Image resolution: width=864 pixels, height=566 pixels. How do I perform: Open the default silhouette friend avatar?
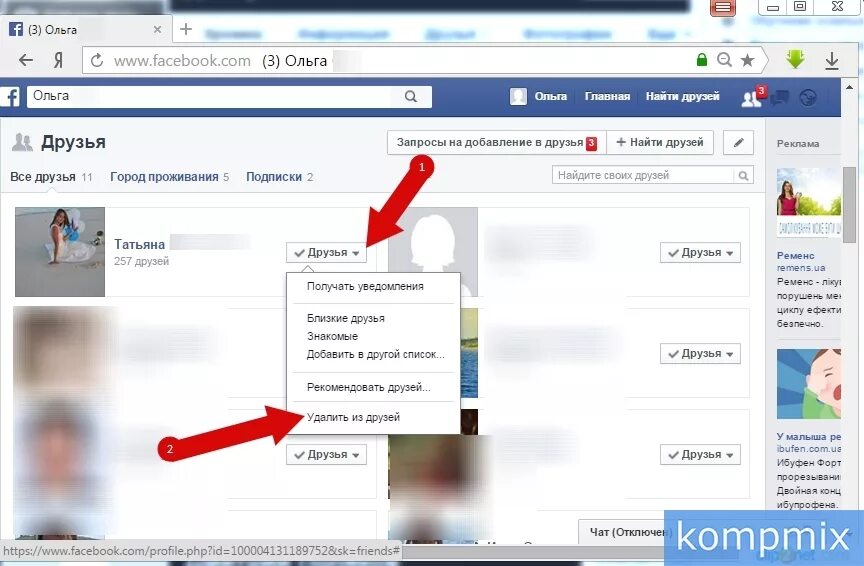click(x=433, y=252)
